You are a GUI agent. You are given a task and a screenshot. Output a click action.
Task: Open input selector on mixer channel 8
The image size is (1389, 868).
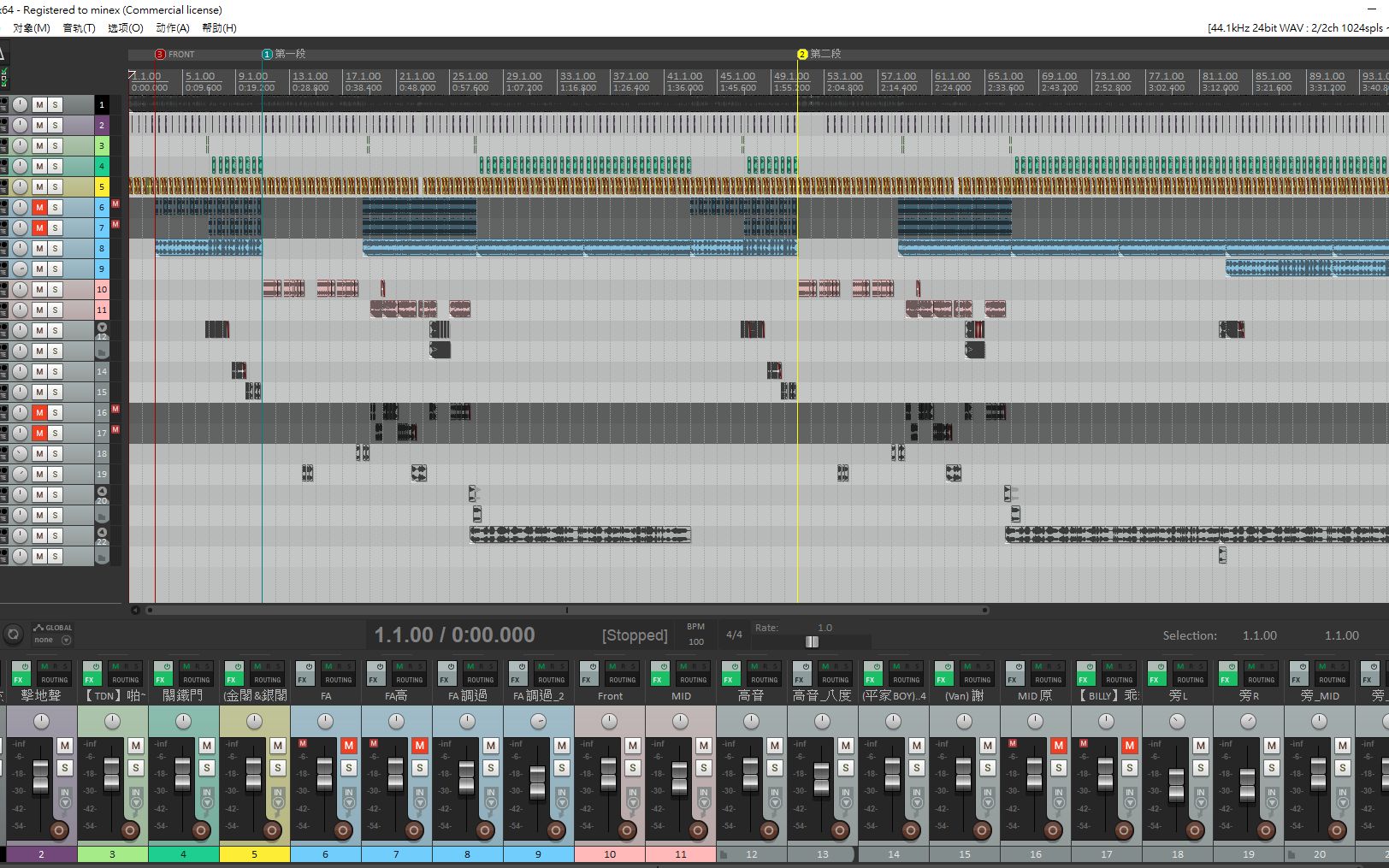point(491,798)
